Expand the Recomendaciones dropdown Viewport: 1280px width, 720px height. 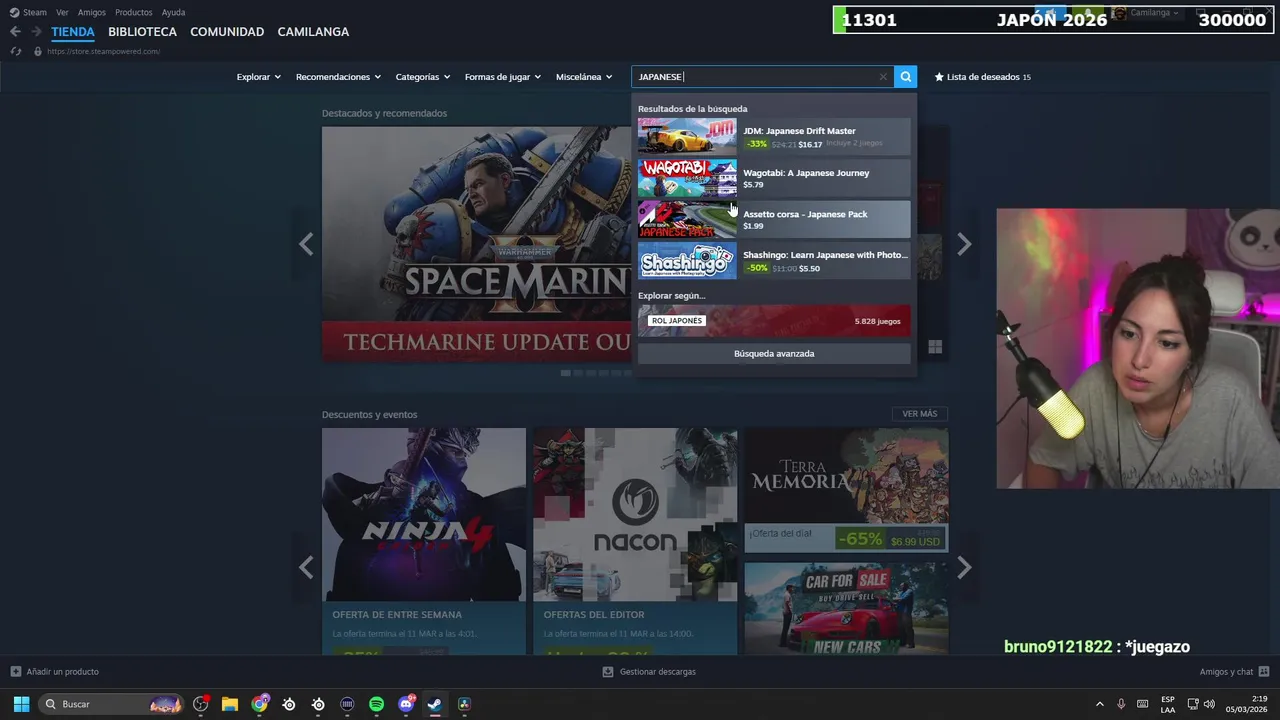coord(338,77)
